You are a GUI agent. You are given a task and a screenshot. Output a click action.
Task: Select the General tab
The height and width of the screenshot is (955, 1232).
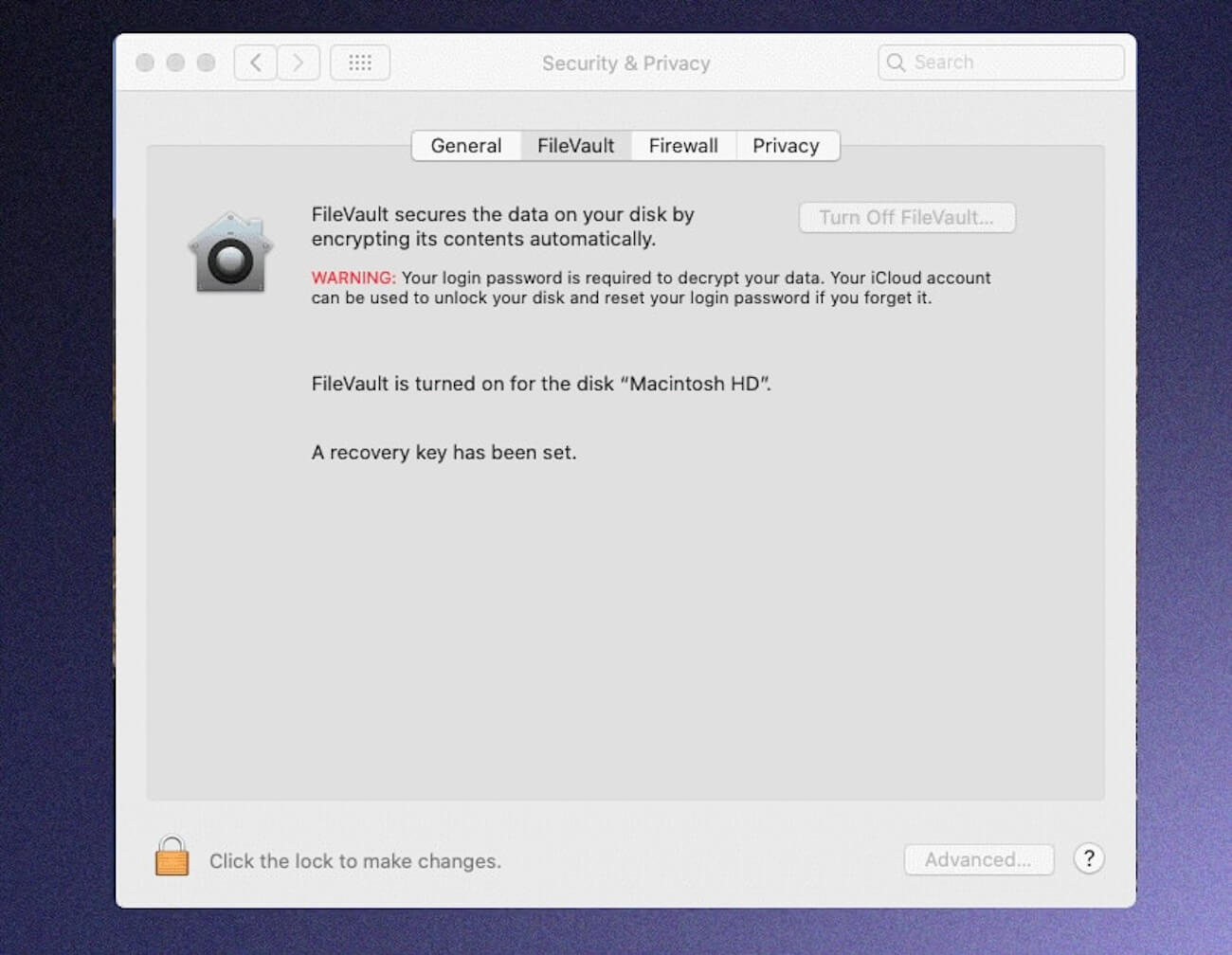click(465, 145)
